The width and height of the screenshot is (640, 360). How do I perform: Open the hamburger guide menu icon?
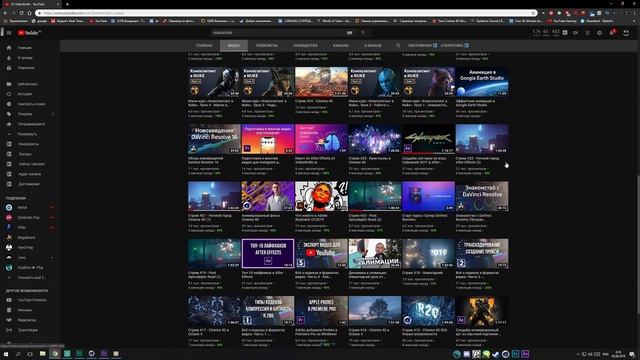pos(9,33)
